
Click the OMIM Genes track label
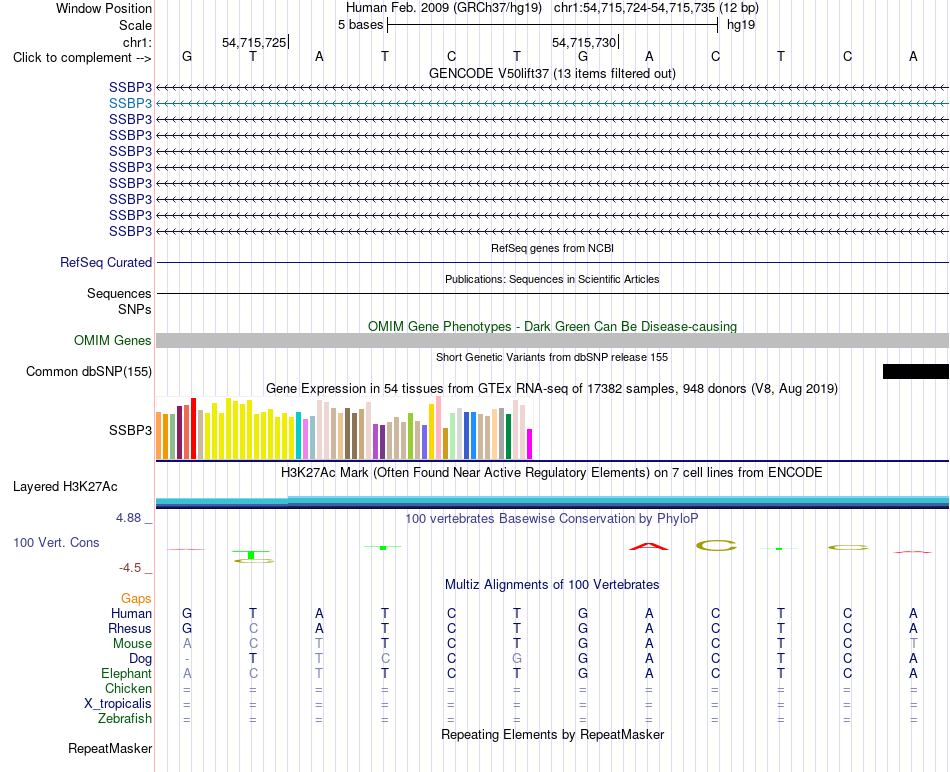[112, 341]
